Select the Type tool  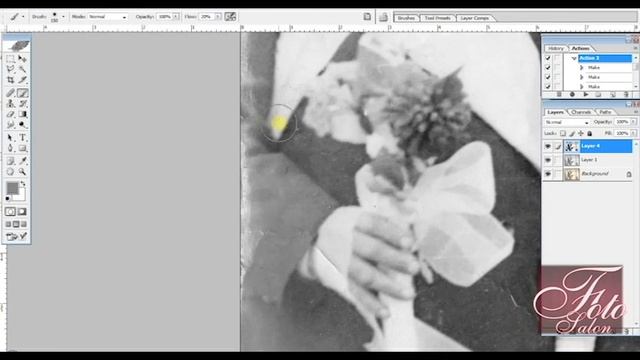pyautogui.click(x=22, y=138)
